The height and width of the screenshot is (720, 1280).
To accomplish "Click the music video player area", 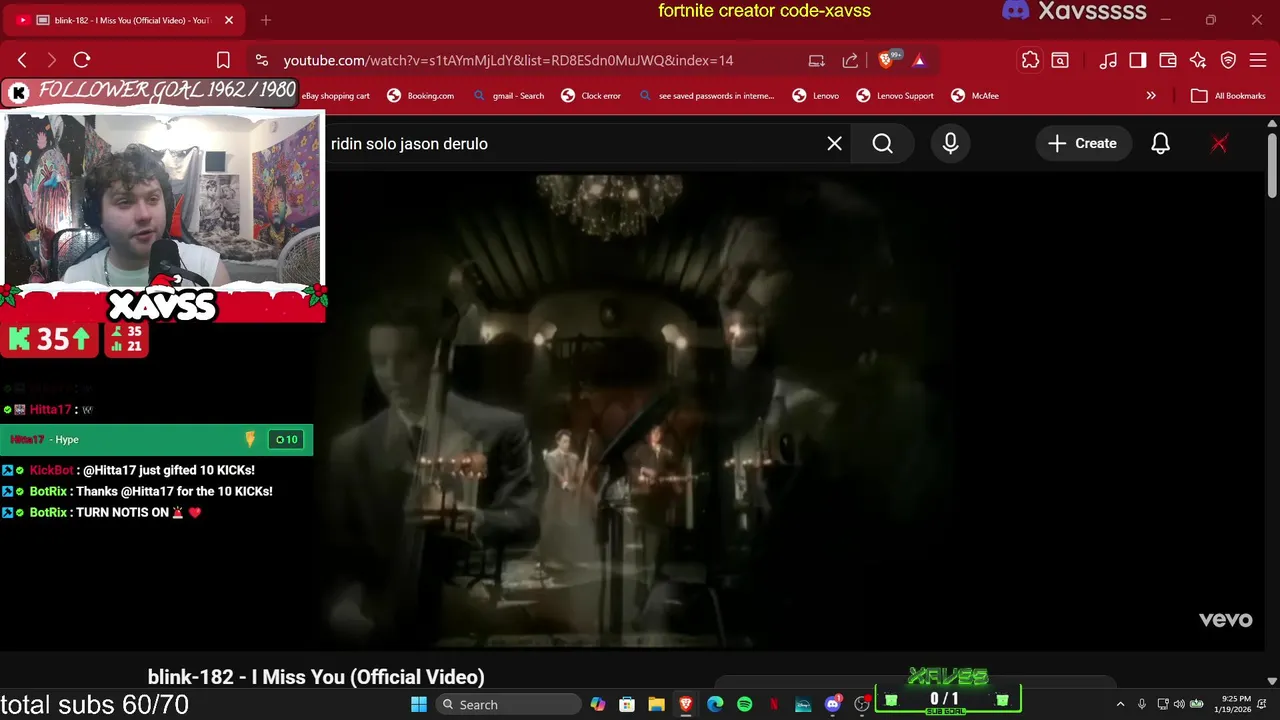I will click(790, 410).
